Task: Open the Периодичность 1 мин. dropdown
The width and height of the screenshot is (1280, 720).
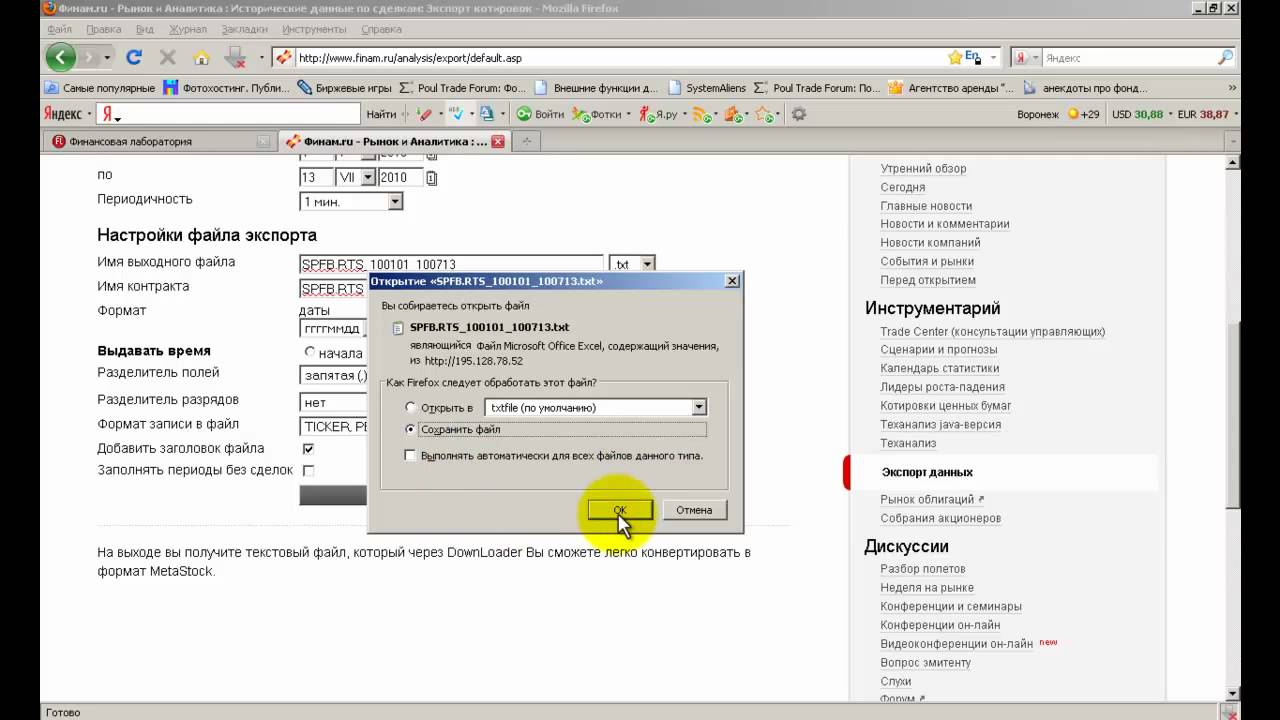Action: point(351,202)
